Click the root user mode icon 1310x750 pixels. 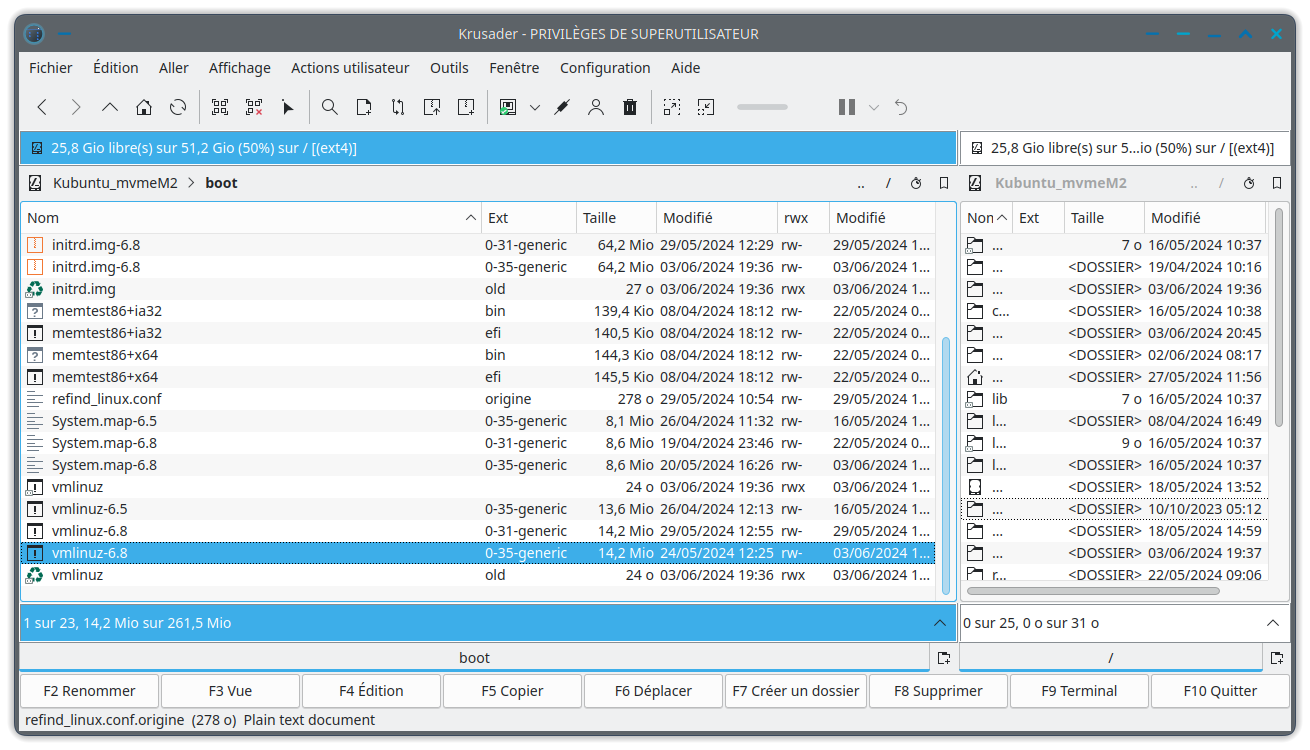596,107
